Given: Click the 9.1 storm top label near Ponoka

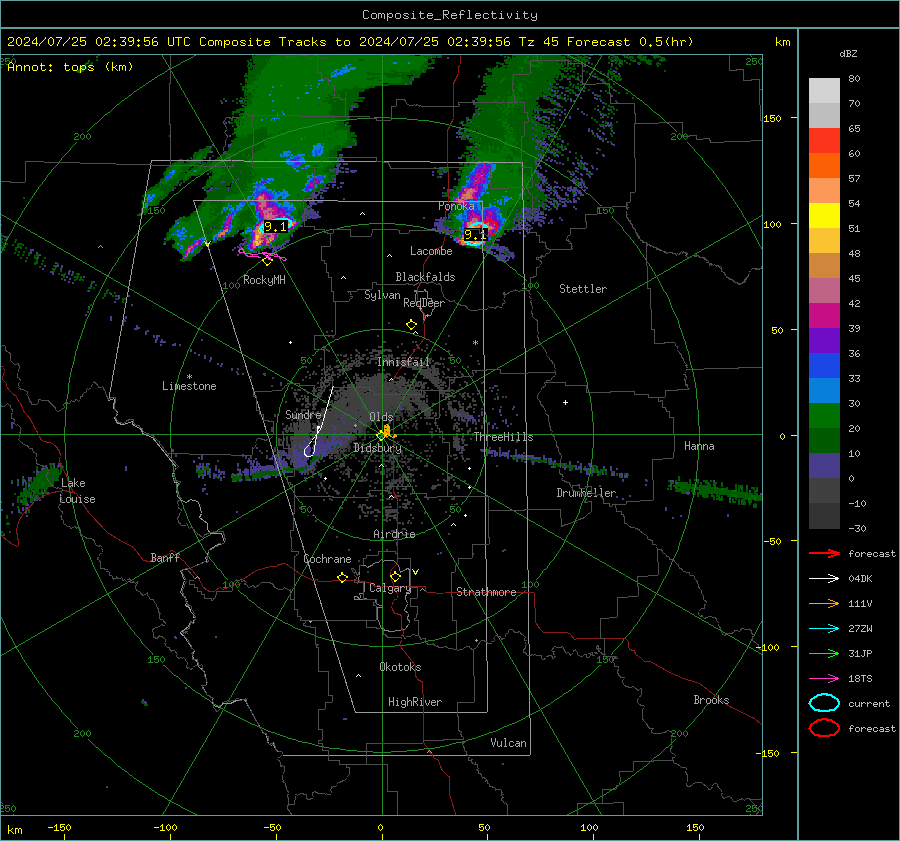Looking at the screenshot, I should click(475, 234).
